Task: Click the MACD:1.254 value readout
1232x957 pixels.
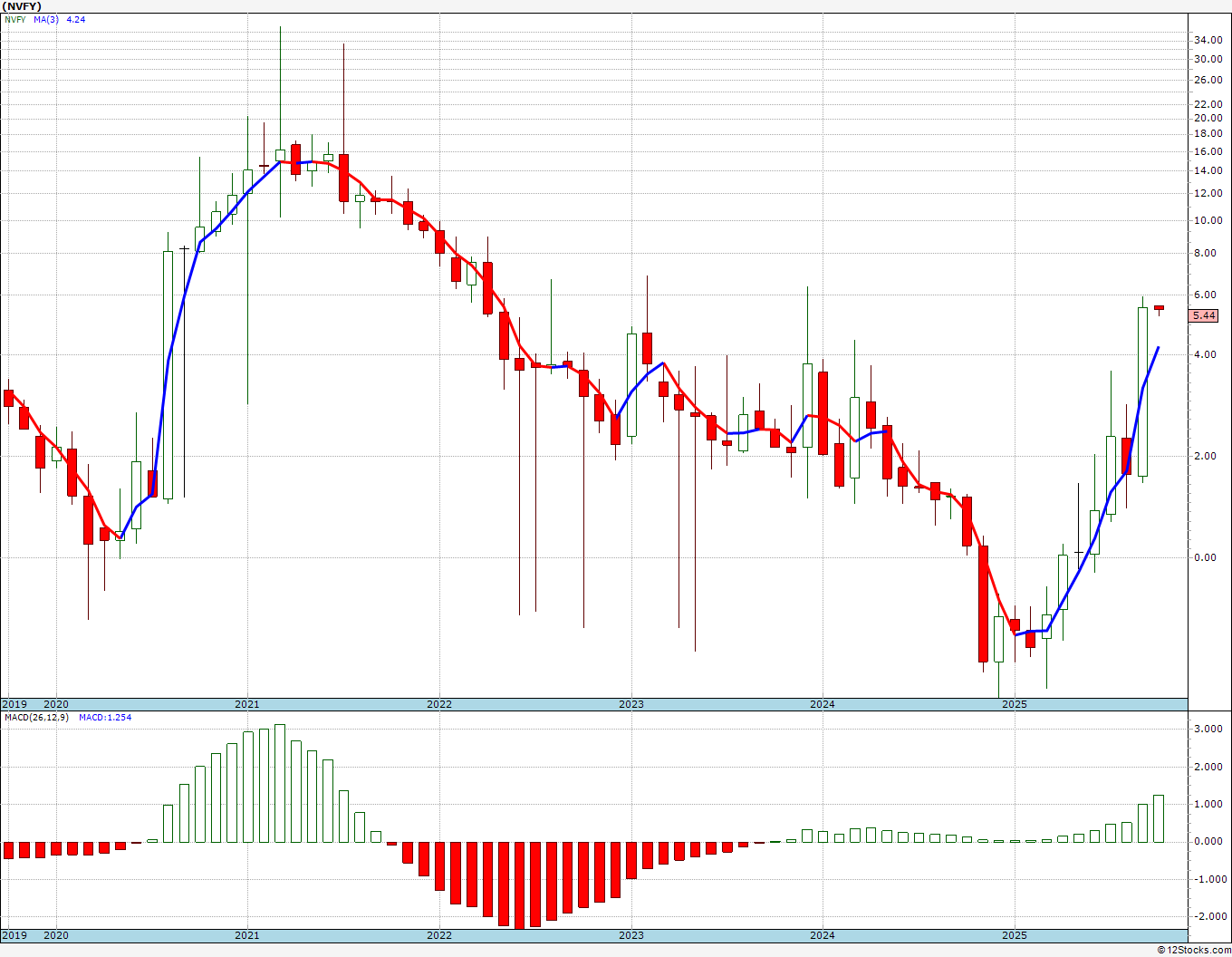Action: 105,717
